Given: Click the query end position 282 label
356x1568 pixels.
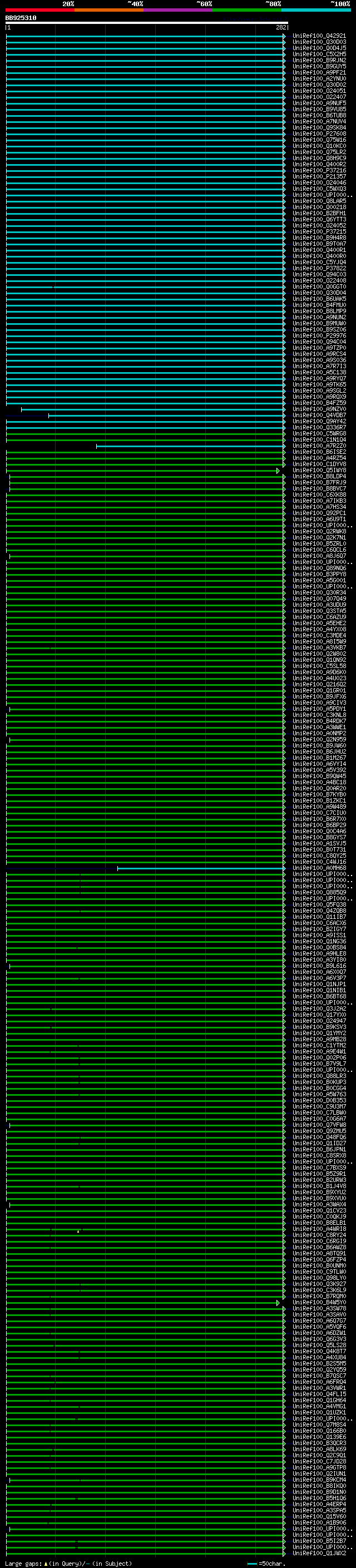Looking at the screenshot, I should pyautogui.click(x=280, y=27).
